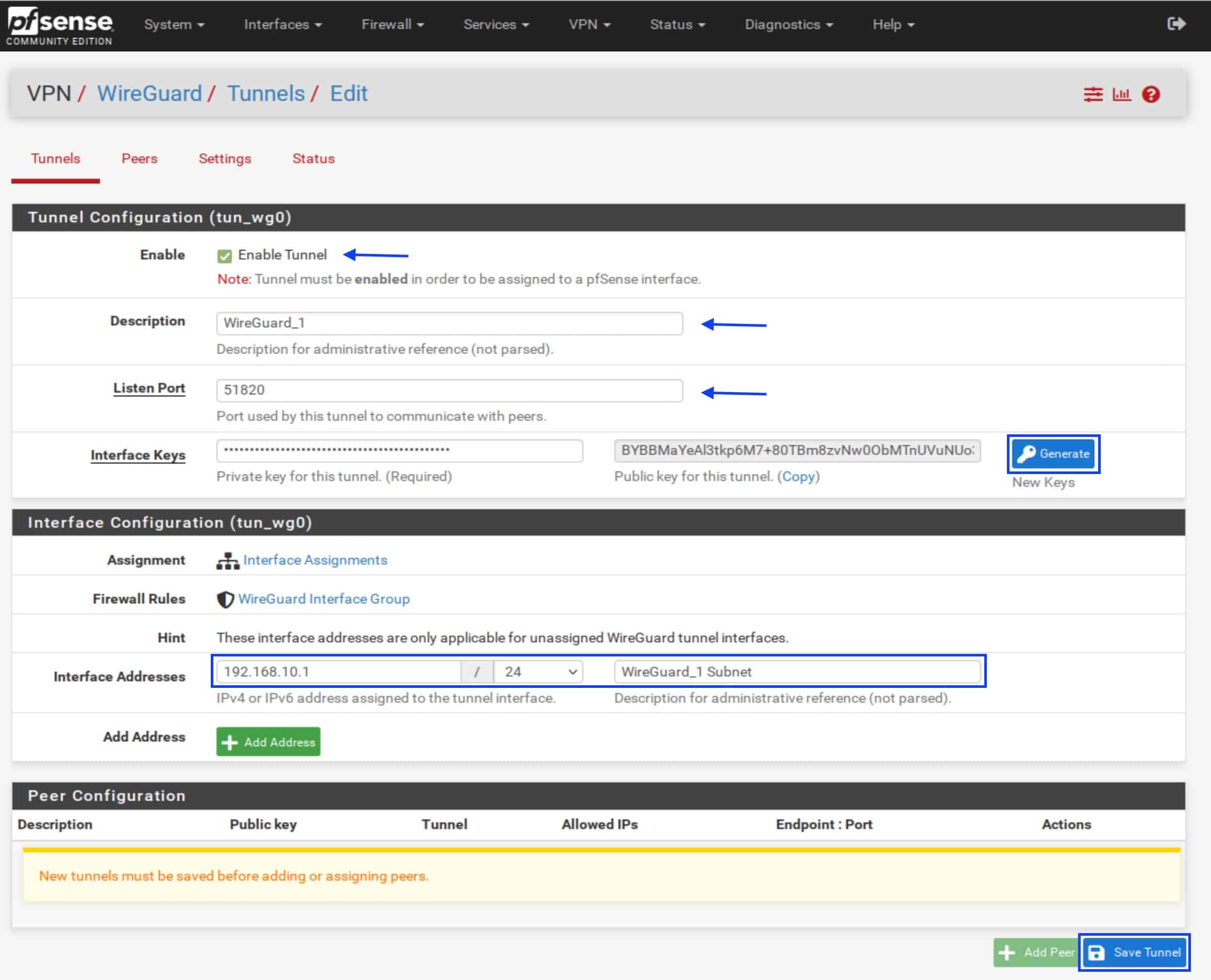Click the logout icon in navbar

[1176, 24]
